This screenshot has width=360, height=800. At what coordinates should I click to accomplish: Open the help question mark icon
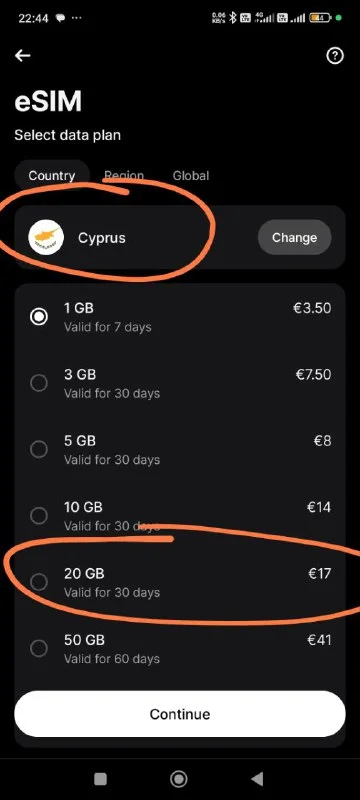tap(335, 56)
